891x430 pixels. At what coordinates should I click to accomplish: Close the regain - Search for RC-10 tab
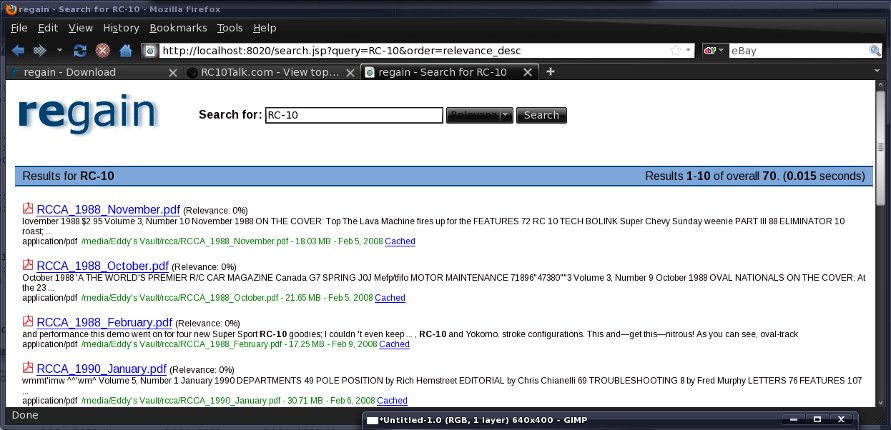pos(527,72)
